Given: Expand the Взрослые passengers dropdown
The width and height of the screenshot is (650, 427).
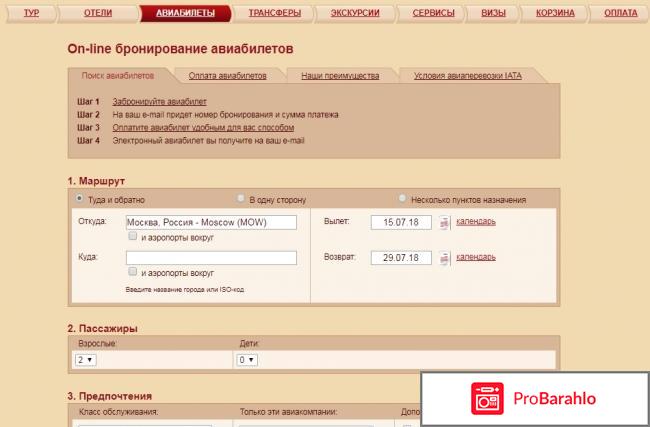Looking at the screenshot, I should tap(85, 360).
